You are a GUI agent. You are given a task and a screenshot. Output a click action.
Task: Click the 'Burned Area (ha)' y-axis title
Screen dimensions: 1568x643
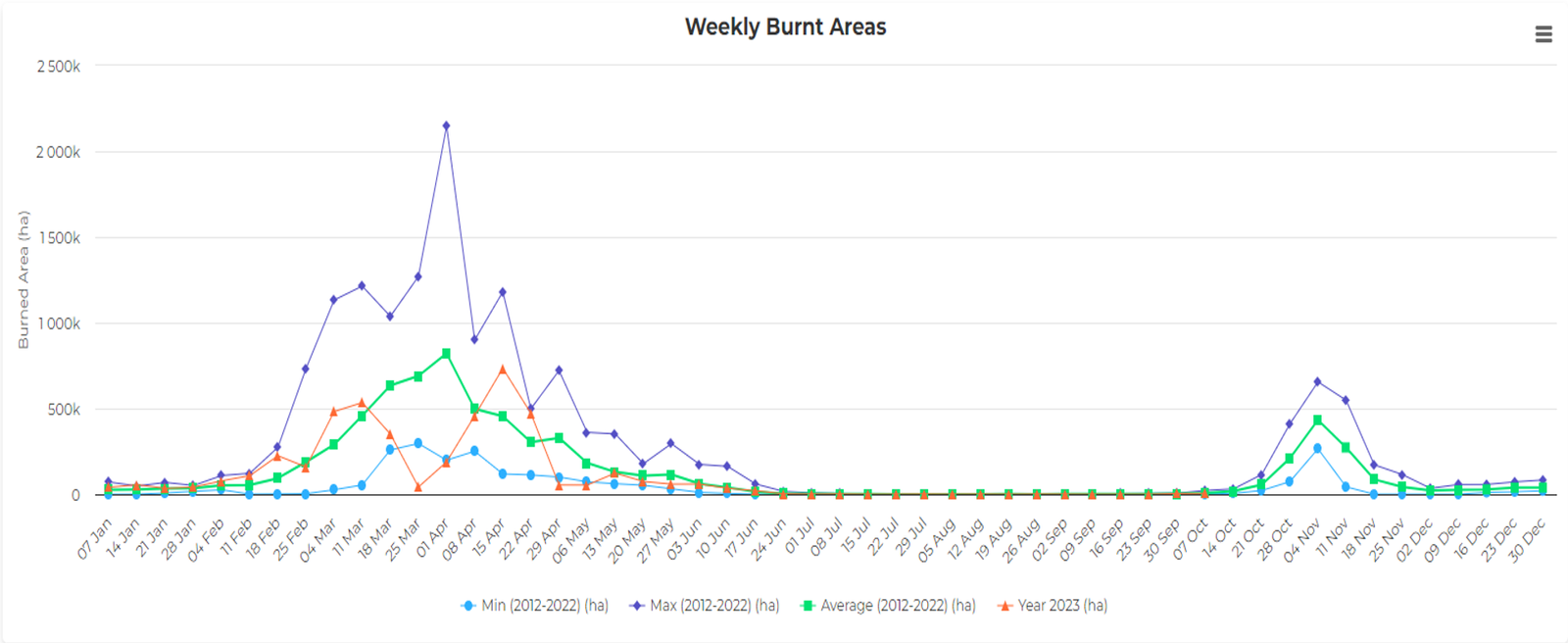24,279
